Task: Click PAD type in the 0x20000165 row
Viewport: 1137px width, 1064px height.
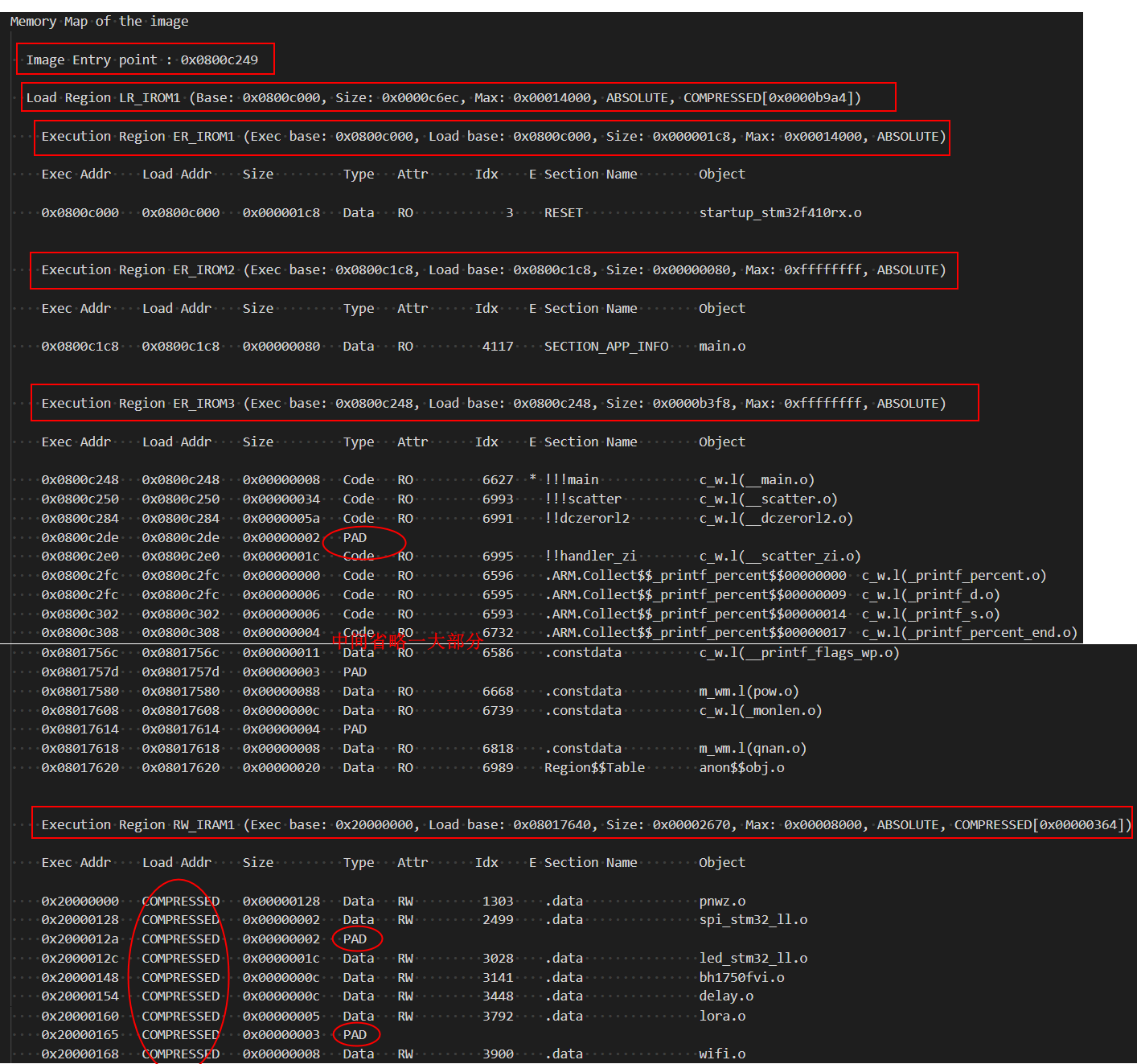Action: pyautogui.click(x=355, y=1035)
